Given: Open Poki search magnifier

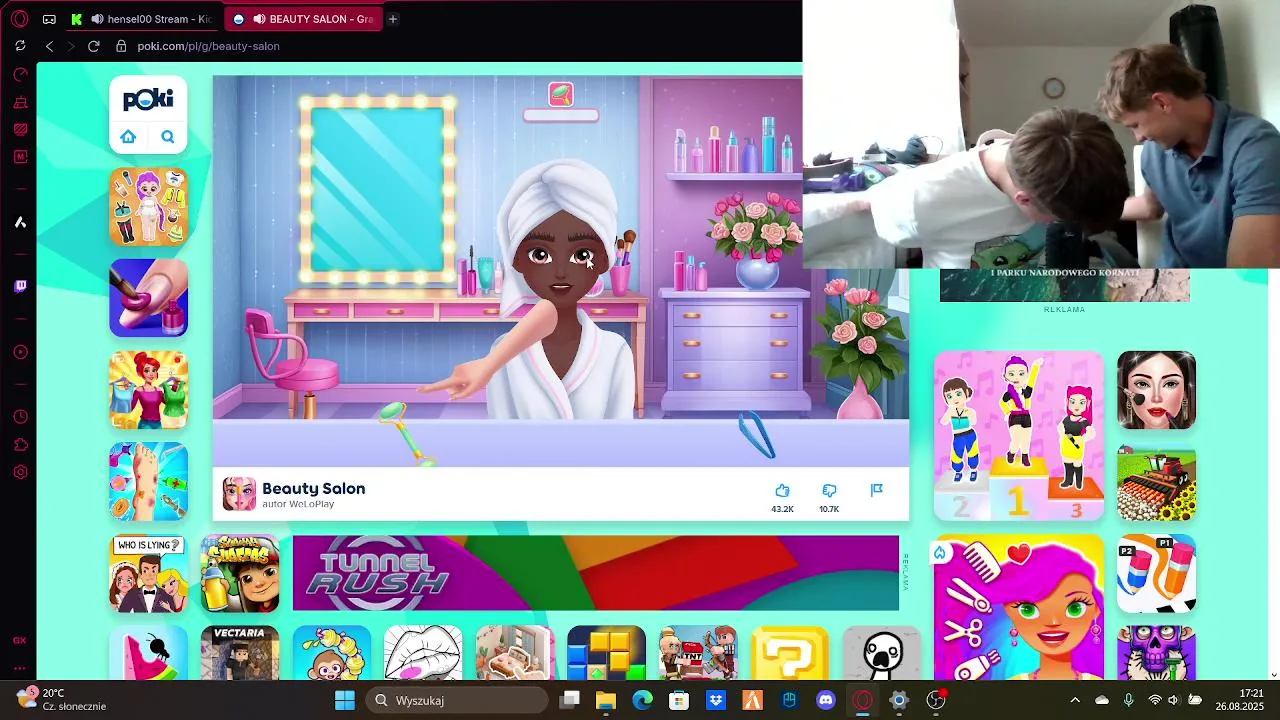Looking at the screenshot, I should point(167,137).
